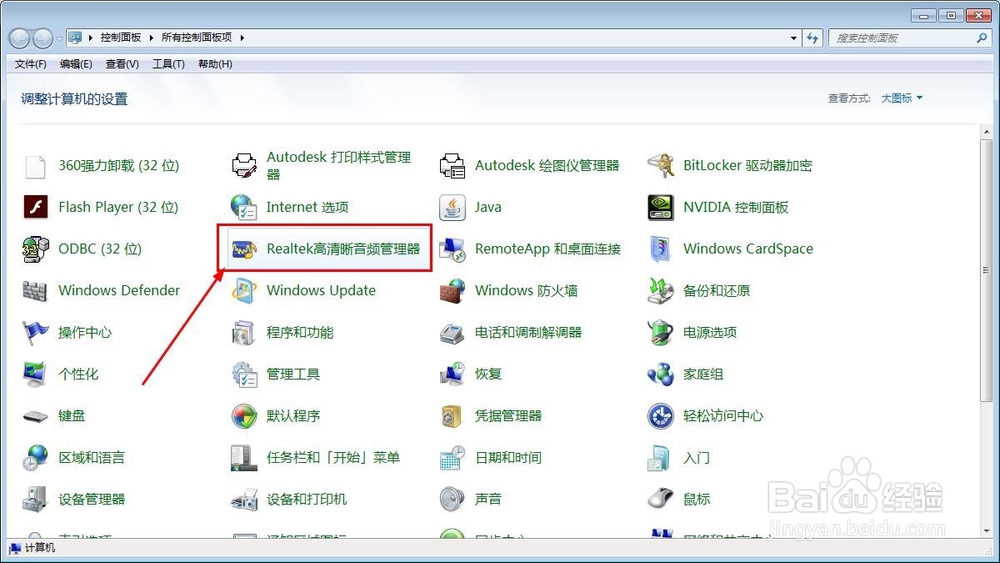The image size is (1000, 563).
Task: Open the 入门 getting started icon
Action: [x=661, y=458]
